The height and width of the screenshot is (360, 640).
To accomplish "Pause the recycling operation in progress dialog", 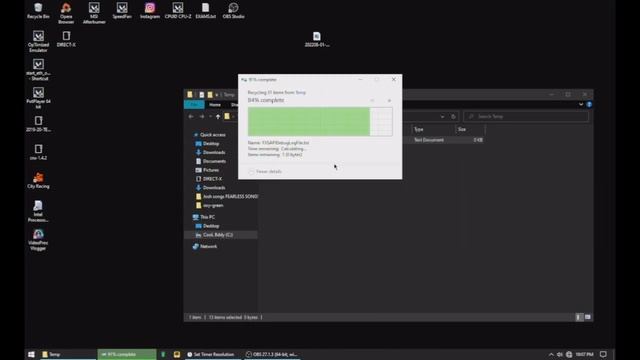I will coord(372,100).
